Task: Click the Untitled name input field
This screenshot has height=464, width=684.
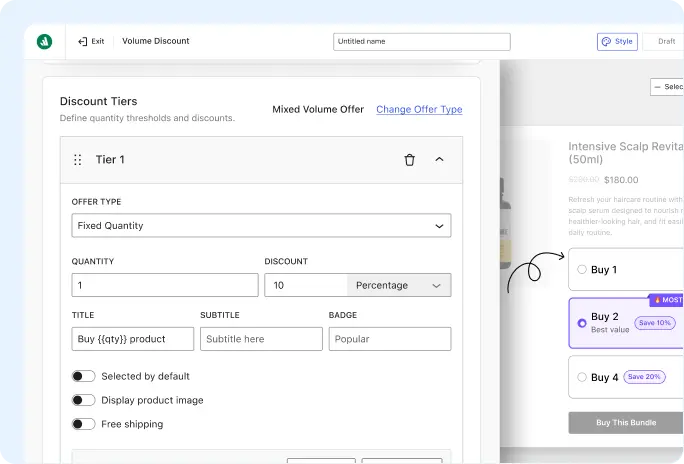Action: (422, 42)
